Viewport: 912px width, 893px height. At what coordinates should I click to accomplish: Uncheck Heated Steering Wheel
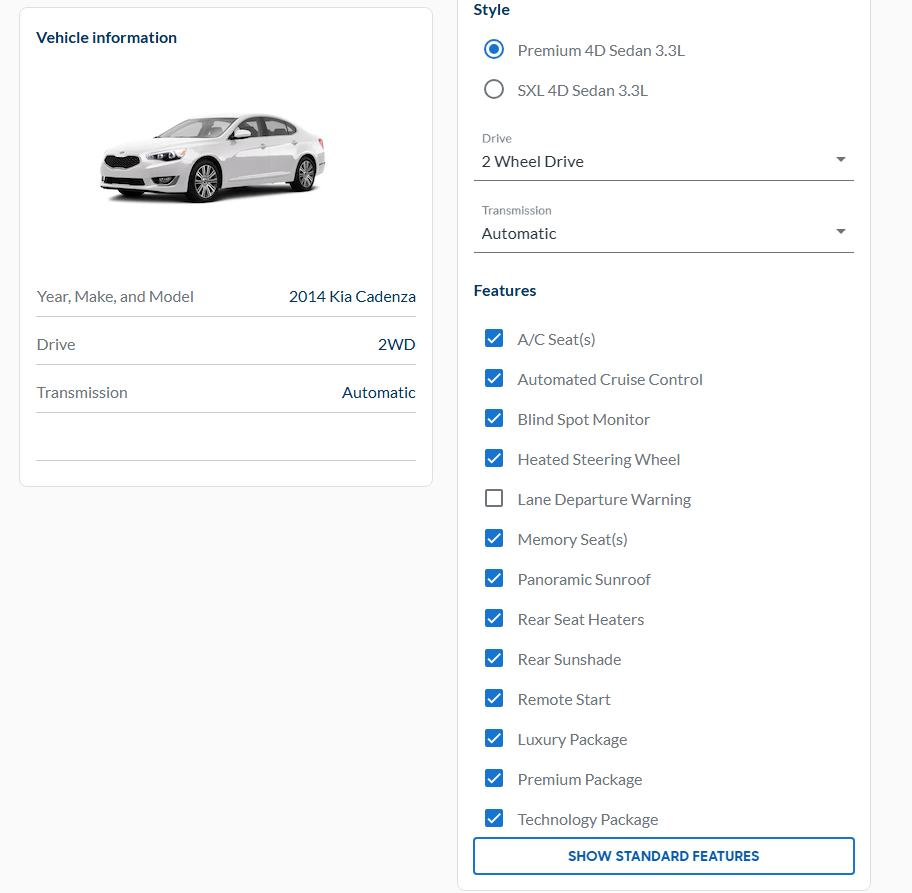click(x=494, y=459)
